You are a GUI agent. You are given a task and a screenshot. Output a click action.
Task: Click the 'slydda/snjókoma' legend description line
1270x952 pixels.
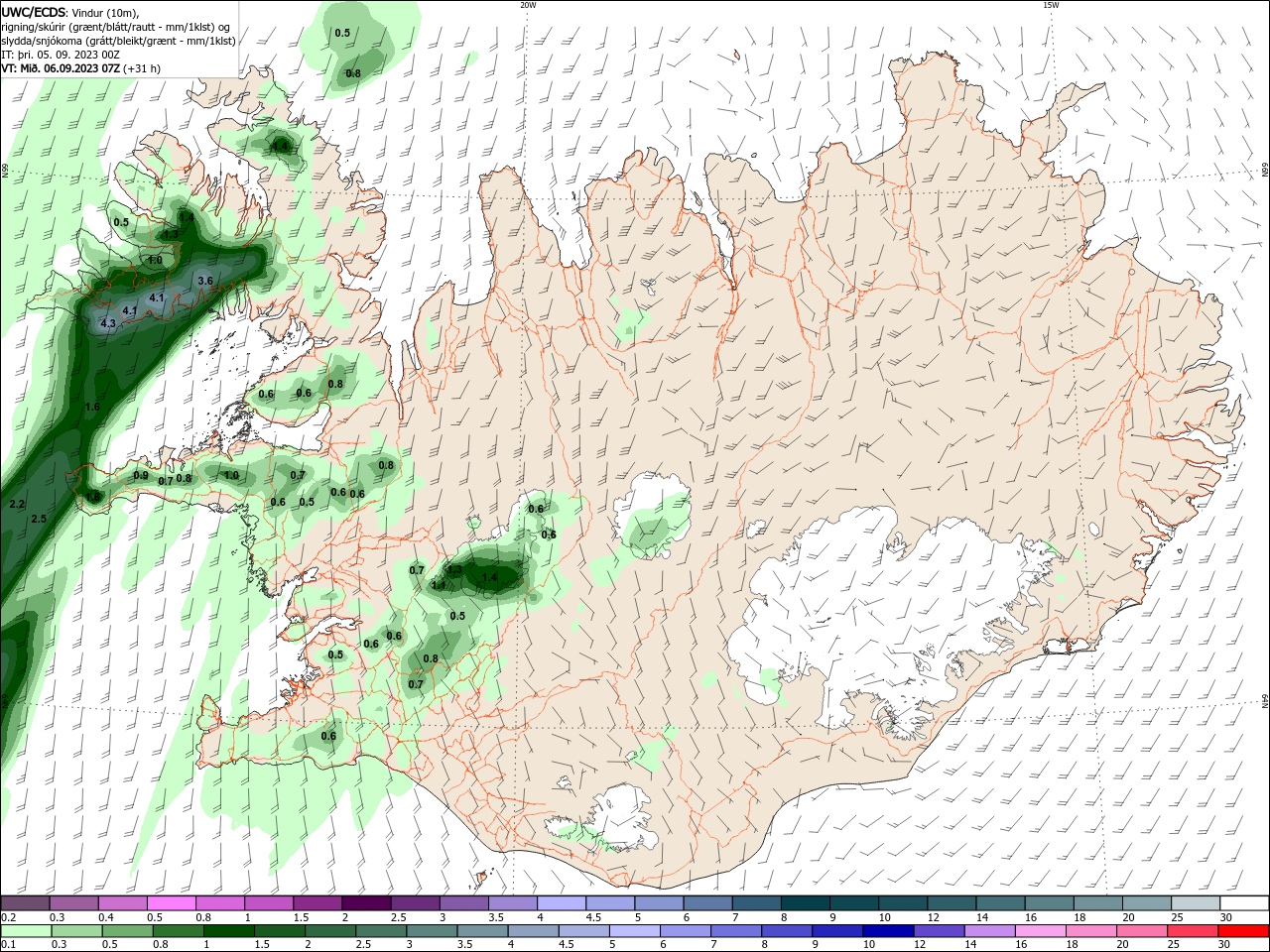tap(118, 41)
